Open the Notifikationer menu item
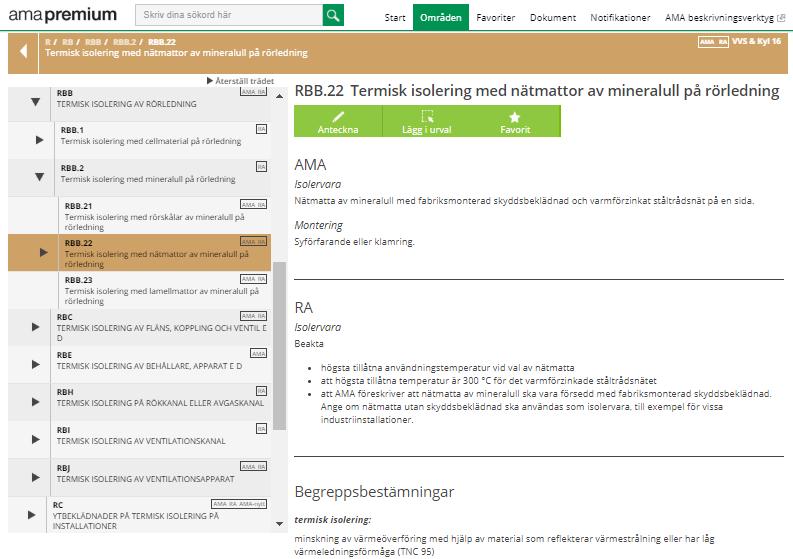Image resolution: width=793 pixels, height=559 pixels. (x=620, y=18)
